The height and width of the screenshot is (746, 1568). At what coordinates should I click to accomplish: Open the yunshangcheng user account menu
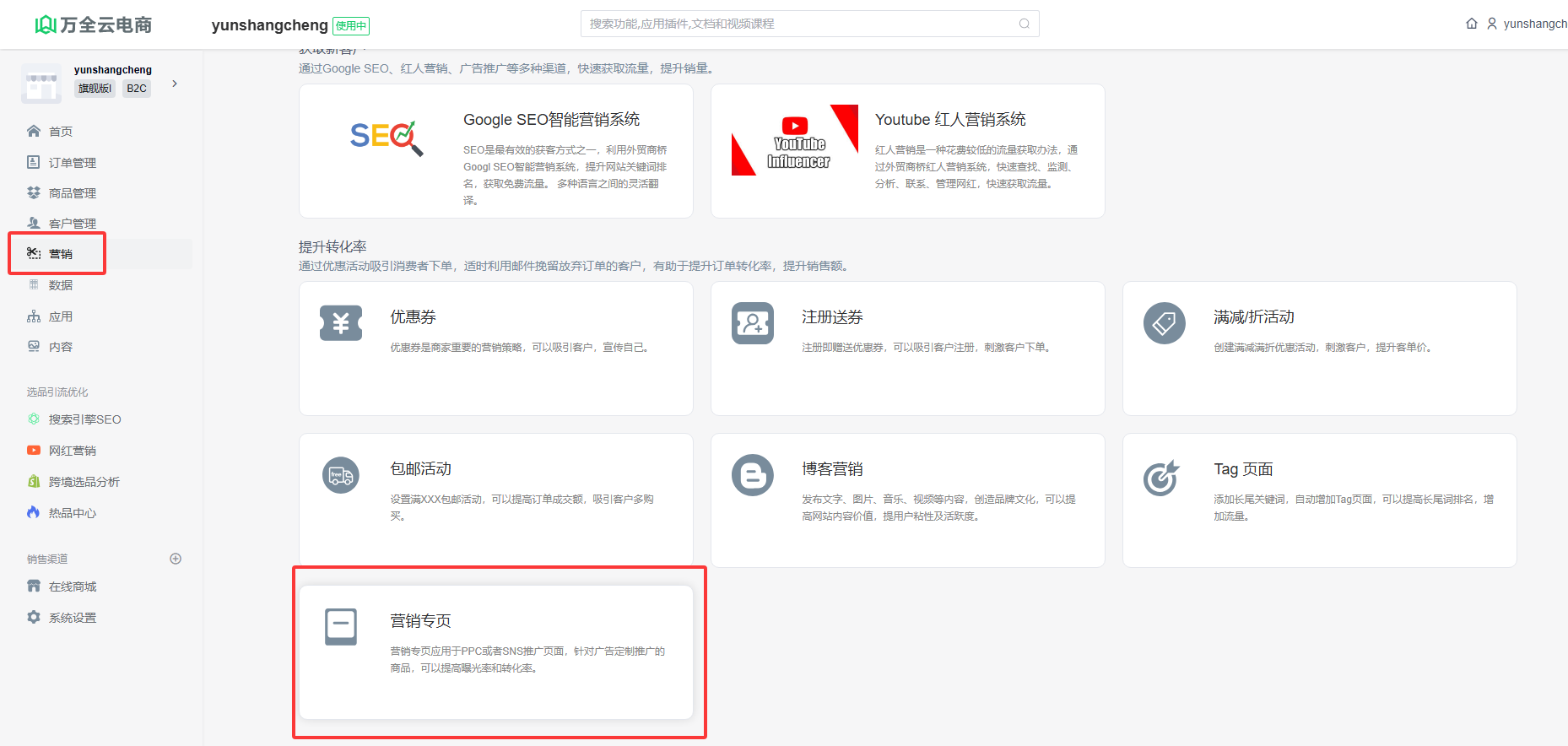pos(1527,24)
